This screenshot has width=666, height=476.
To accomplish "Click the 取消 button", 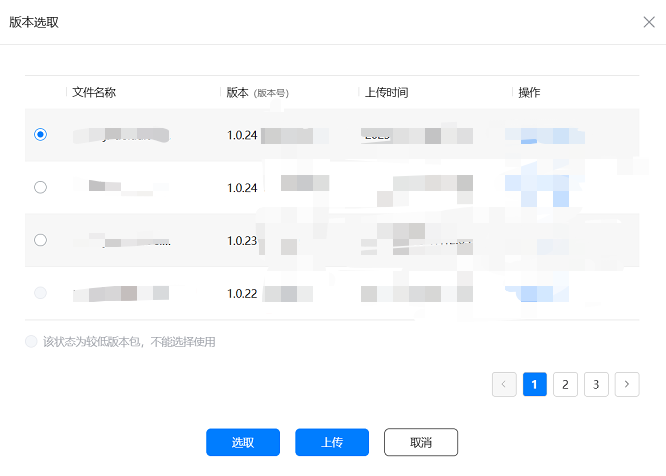I will pyautogui.click(x=421, y=442).
